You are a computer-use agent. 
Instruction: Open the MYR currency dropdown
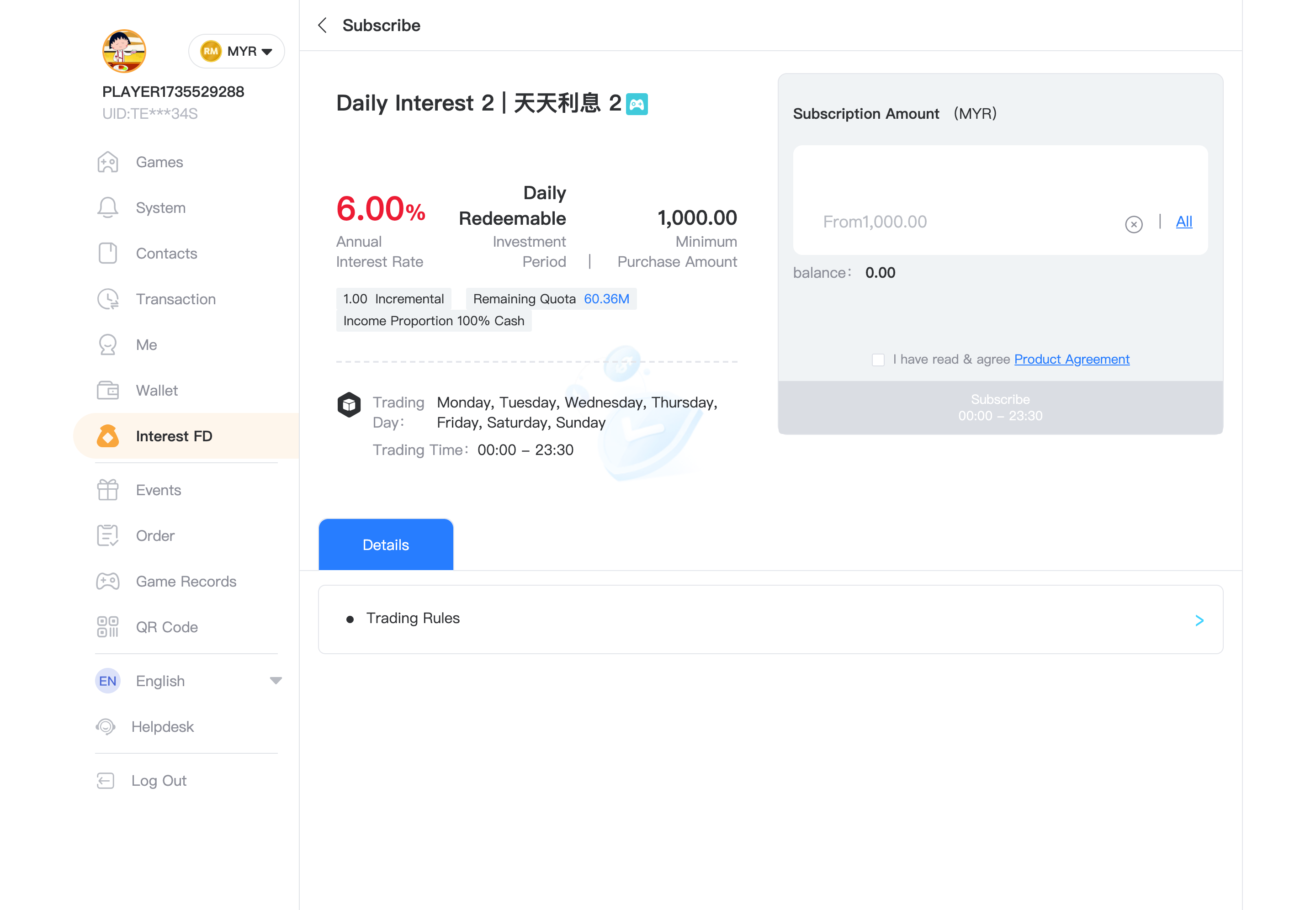tap(237, 51)
